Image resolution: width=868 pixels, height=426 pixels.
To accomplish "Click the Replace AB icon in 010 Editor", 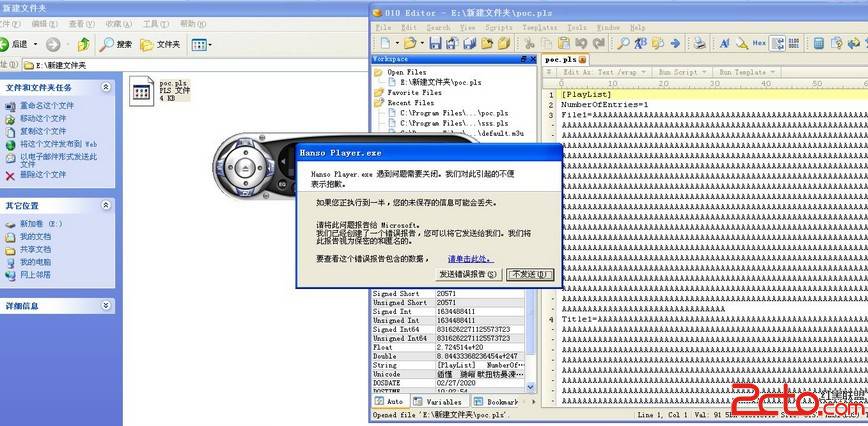I will point(640,43).
